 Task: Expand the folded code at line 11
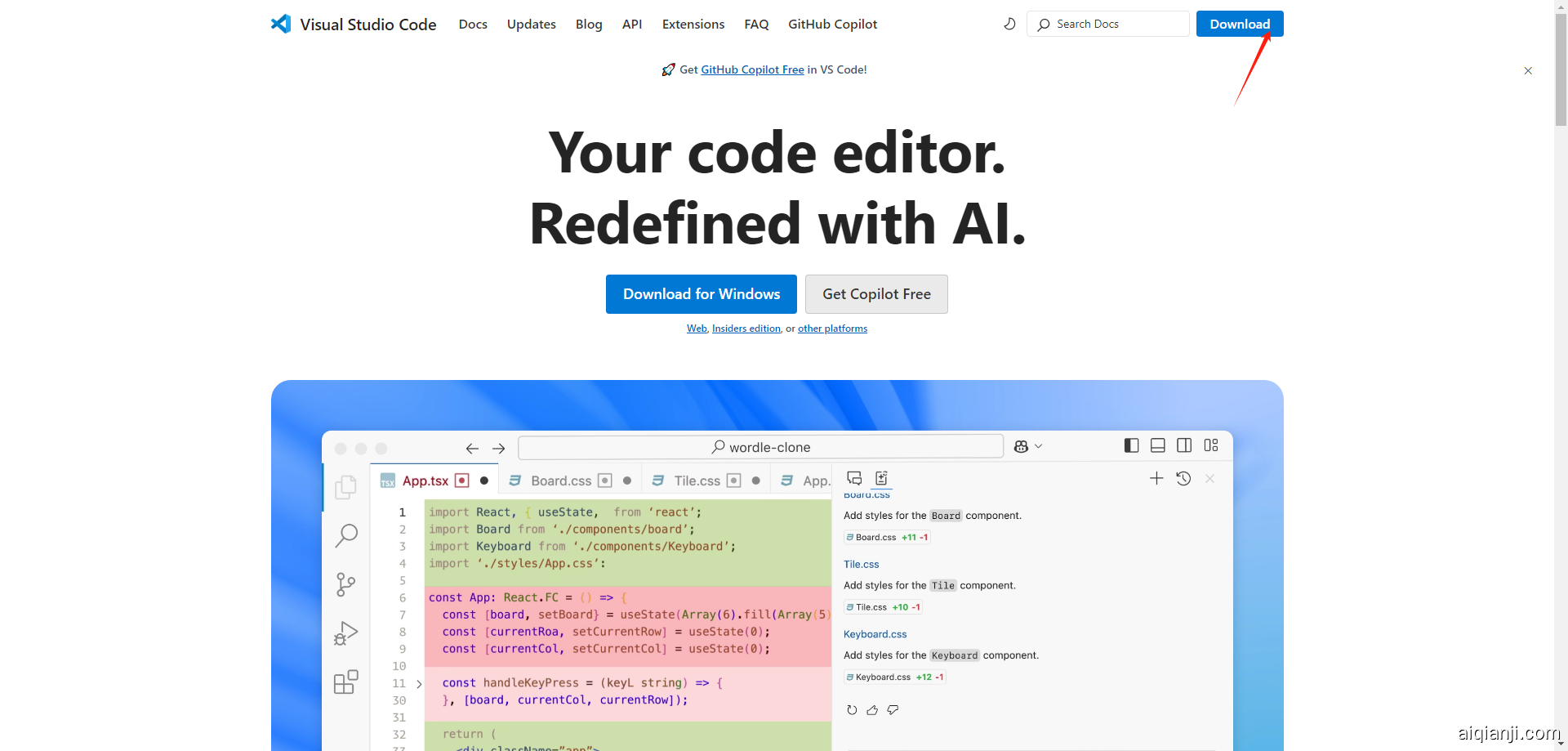click(x=419, y=684)
